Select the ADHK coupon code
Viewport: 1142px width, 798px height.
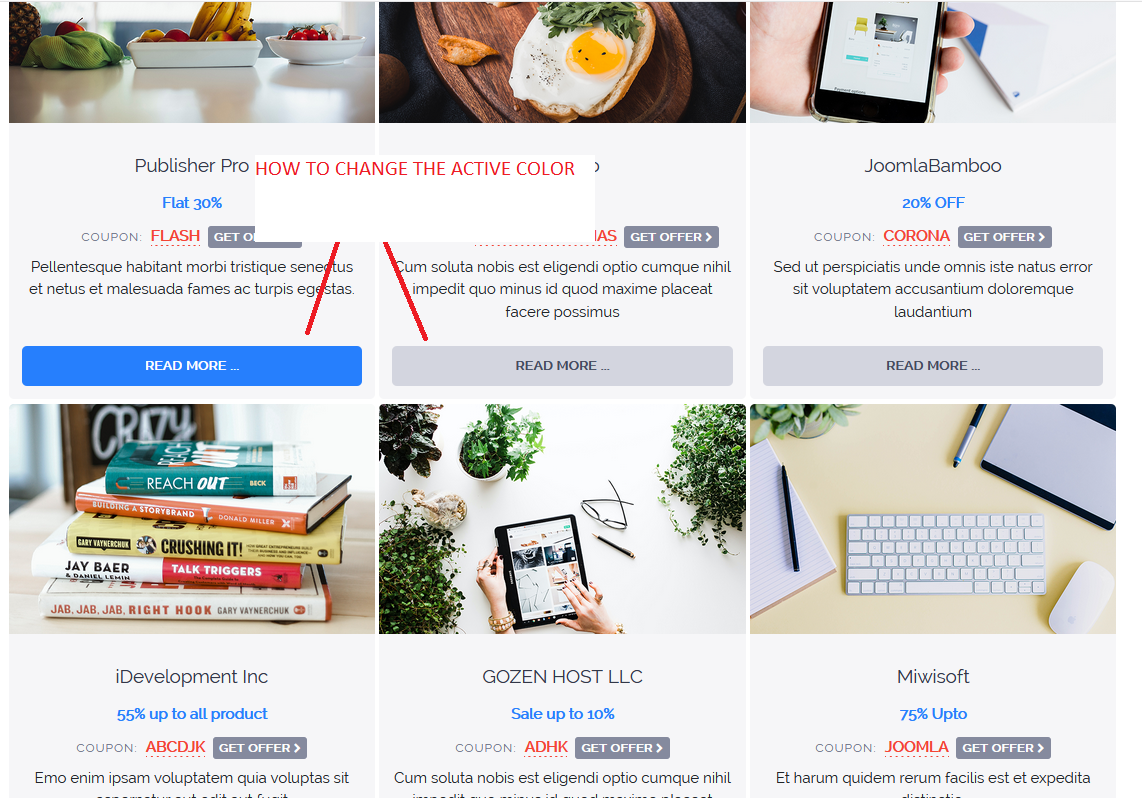point(546,747)
